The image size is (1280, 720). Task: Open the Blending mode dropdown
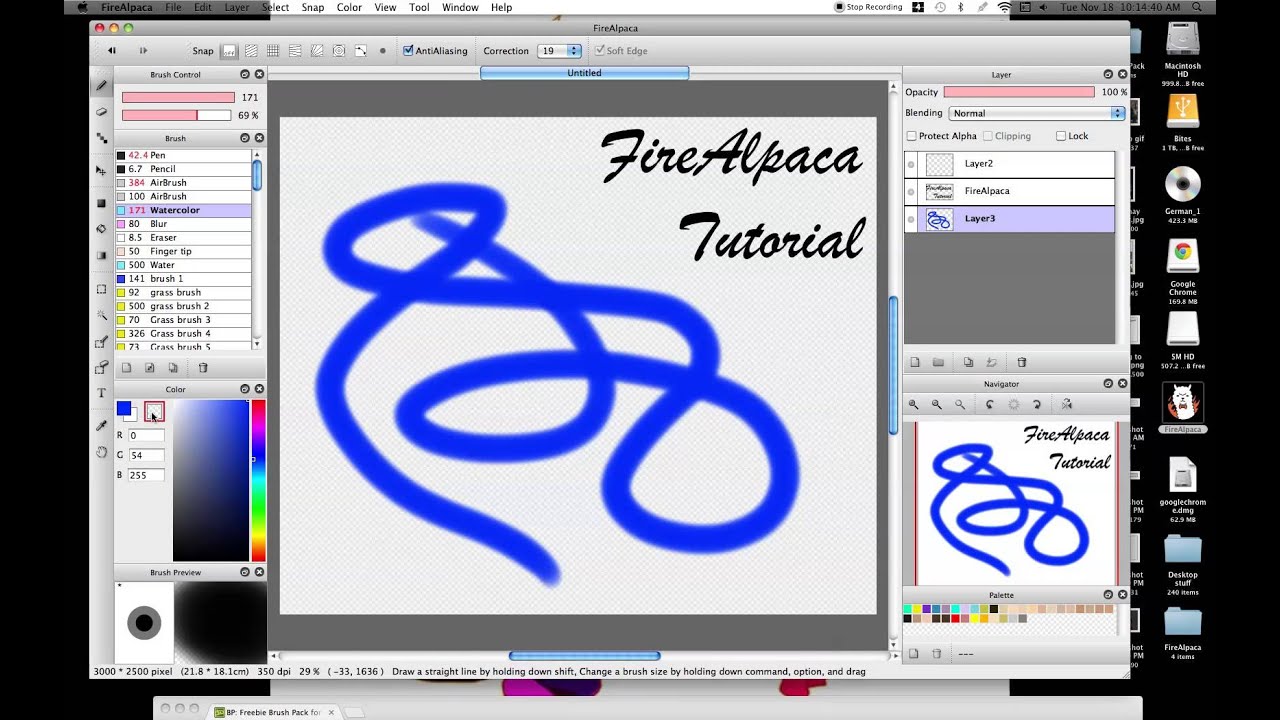[1036, 113]
